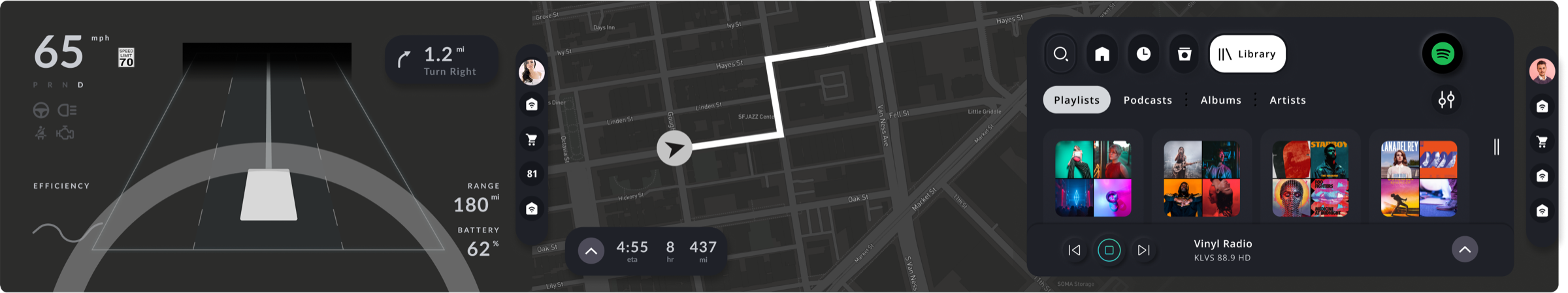1568x293 pixels.
Task: Select gear R in the gear indicator
Action: coord(50,85)
